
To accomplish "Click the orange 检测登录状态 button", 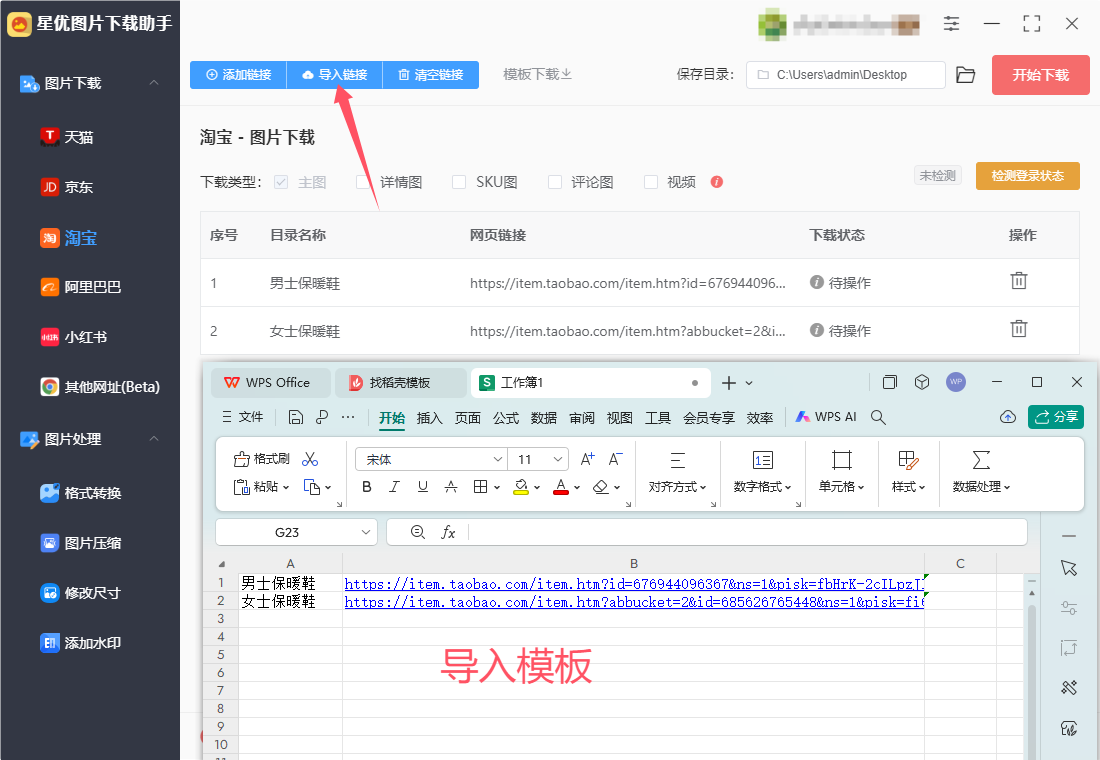I will click(x=1028, y=175).
